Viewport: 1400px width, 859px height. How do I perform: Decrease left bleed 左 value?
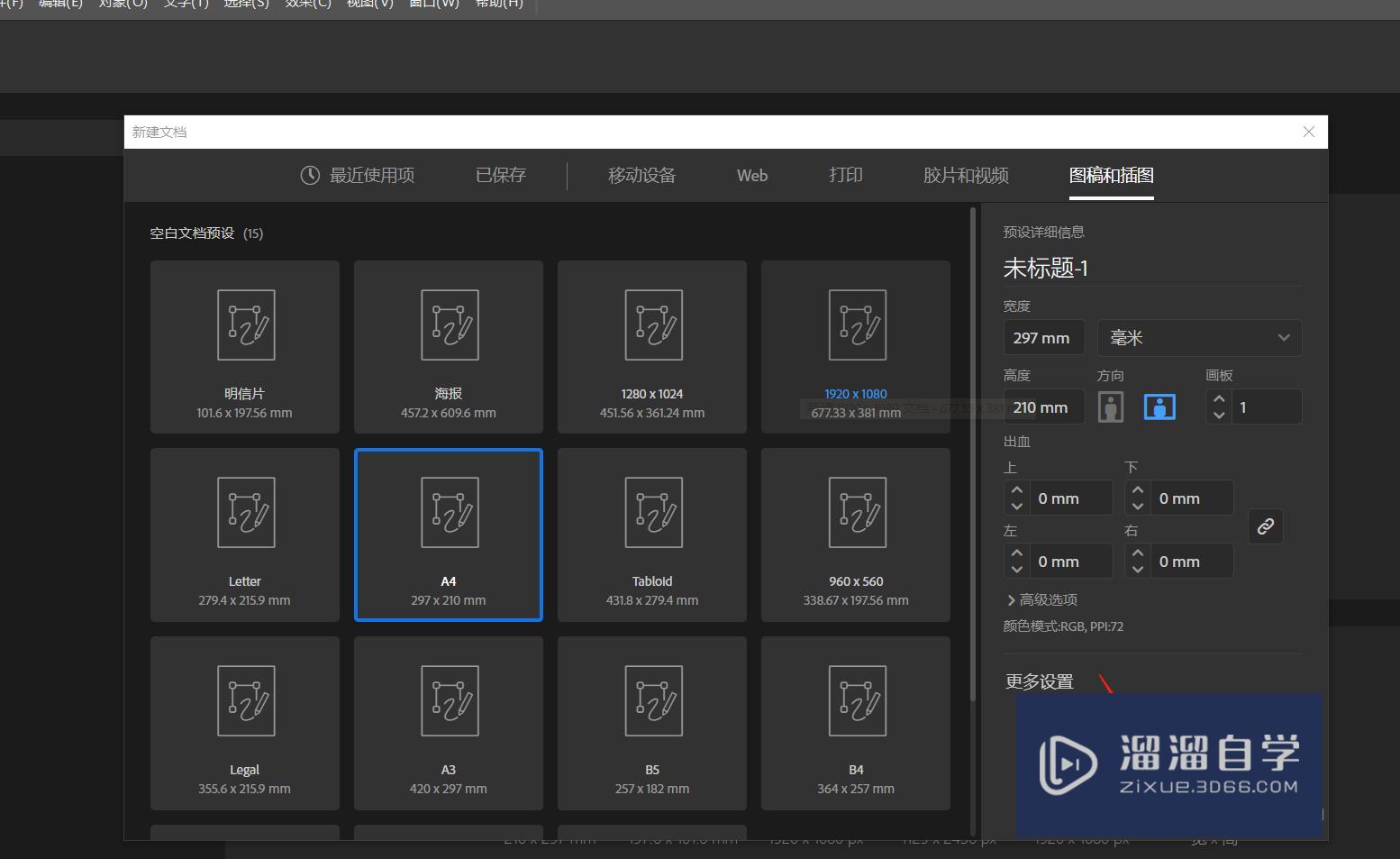(x=1017, y=569)
